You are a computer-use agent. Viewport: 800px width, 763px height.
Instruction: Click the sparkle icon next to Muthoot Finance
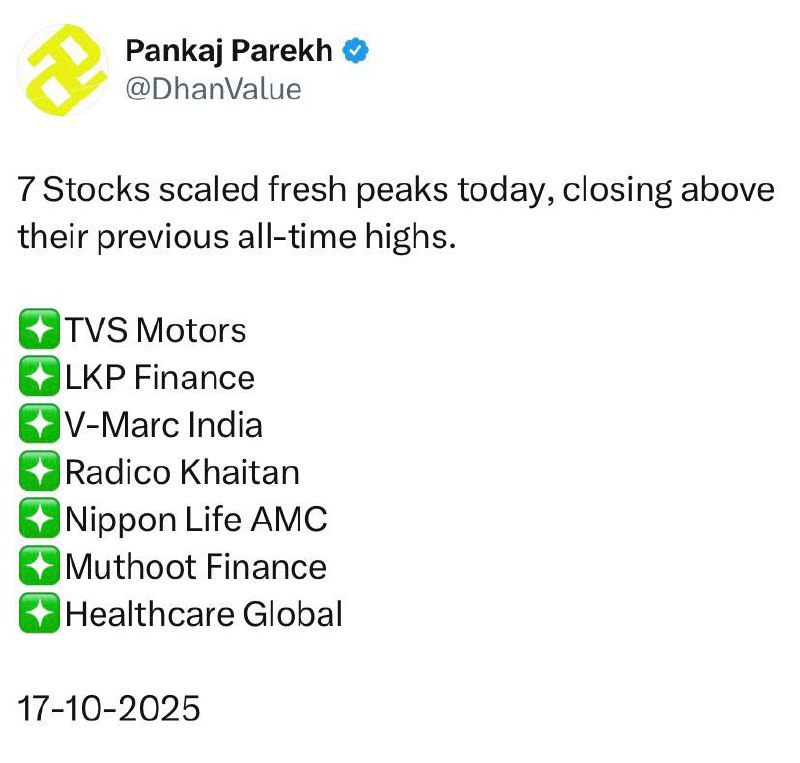click(38, 567)
